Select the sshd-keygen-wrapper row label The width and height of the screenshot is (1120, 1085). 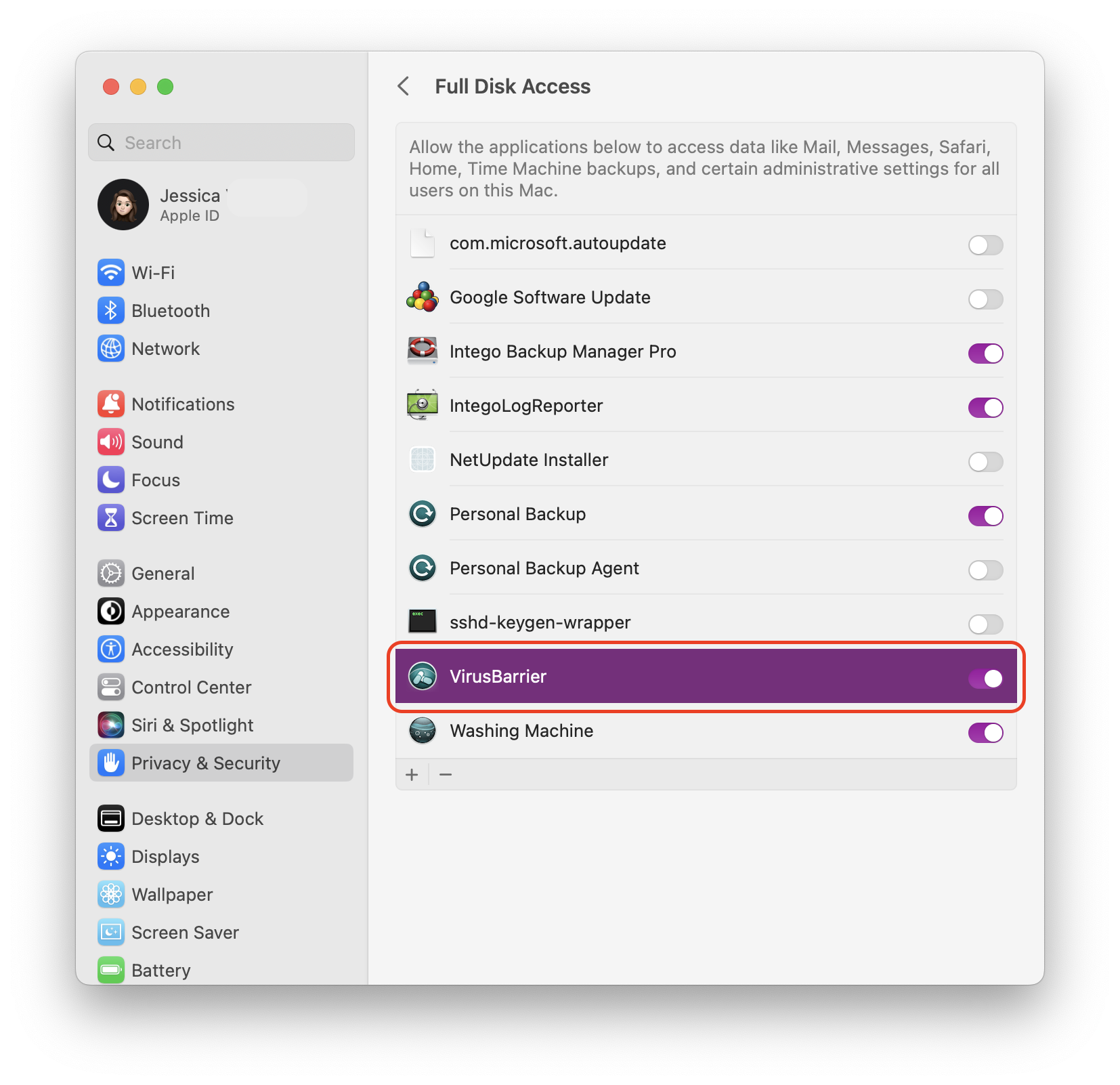click(540, 622)
